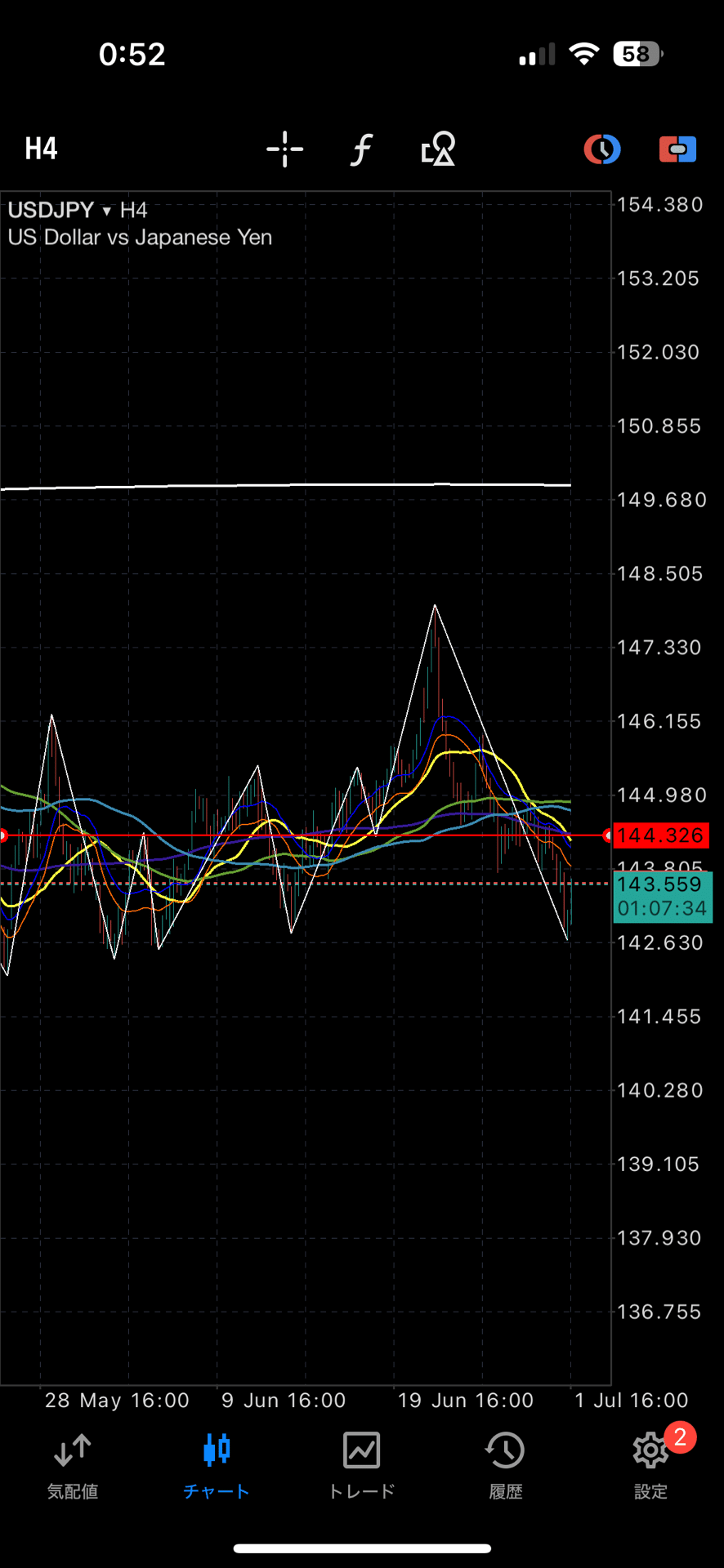
Task: Switch to the 気配値 quotes tab
Action: (x=73, y=1467)
